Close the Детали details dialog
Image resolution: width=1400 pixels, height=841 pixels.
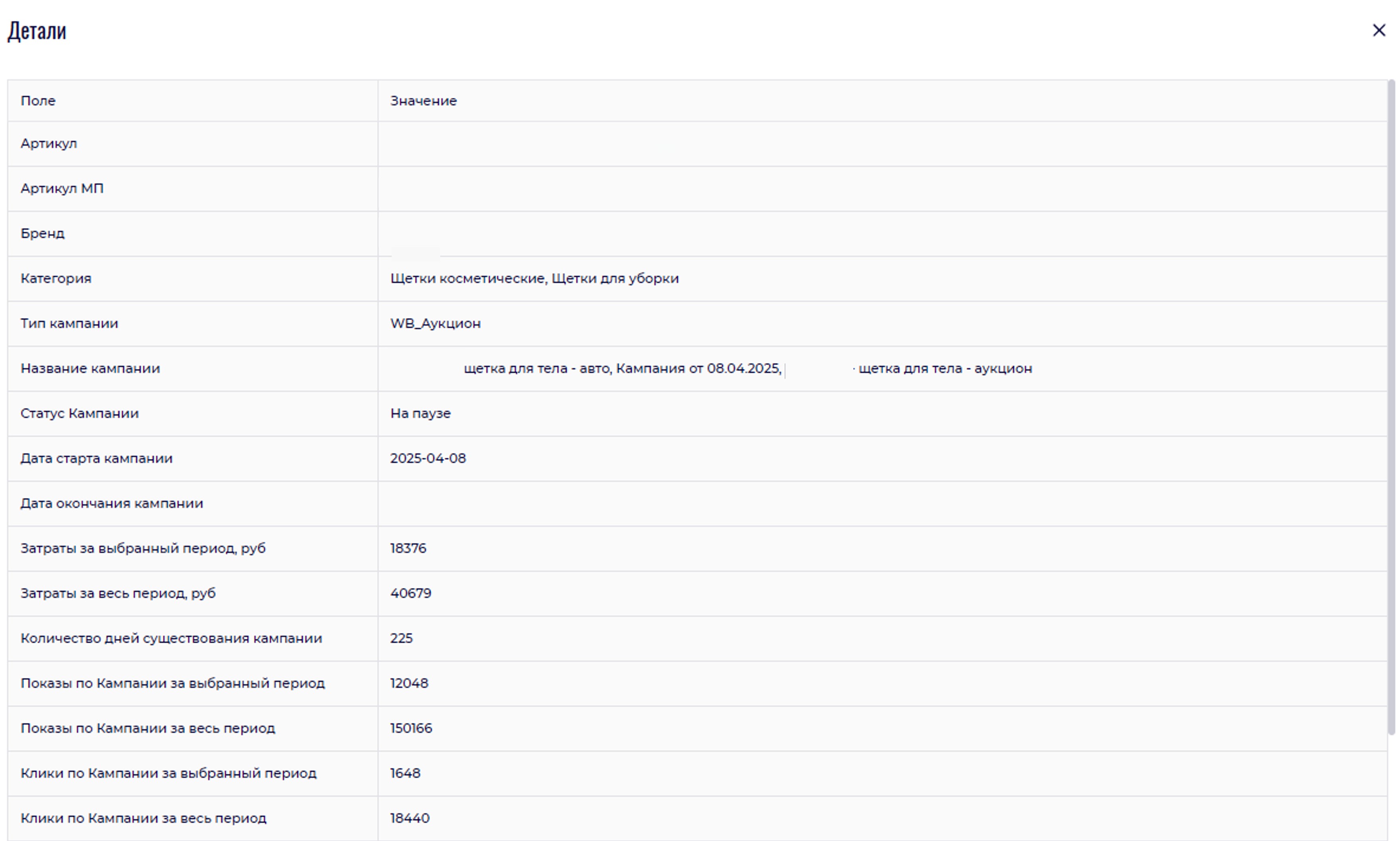pyautogui.click(x=1379, y=31)
